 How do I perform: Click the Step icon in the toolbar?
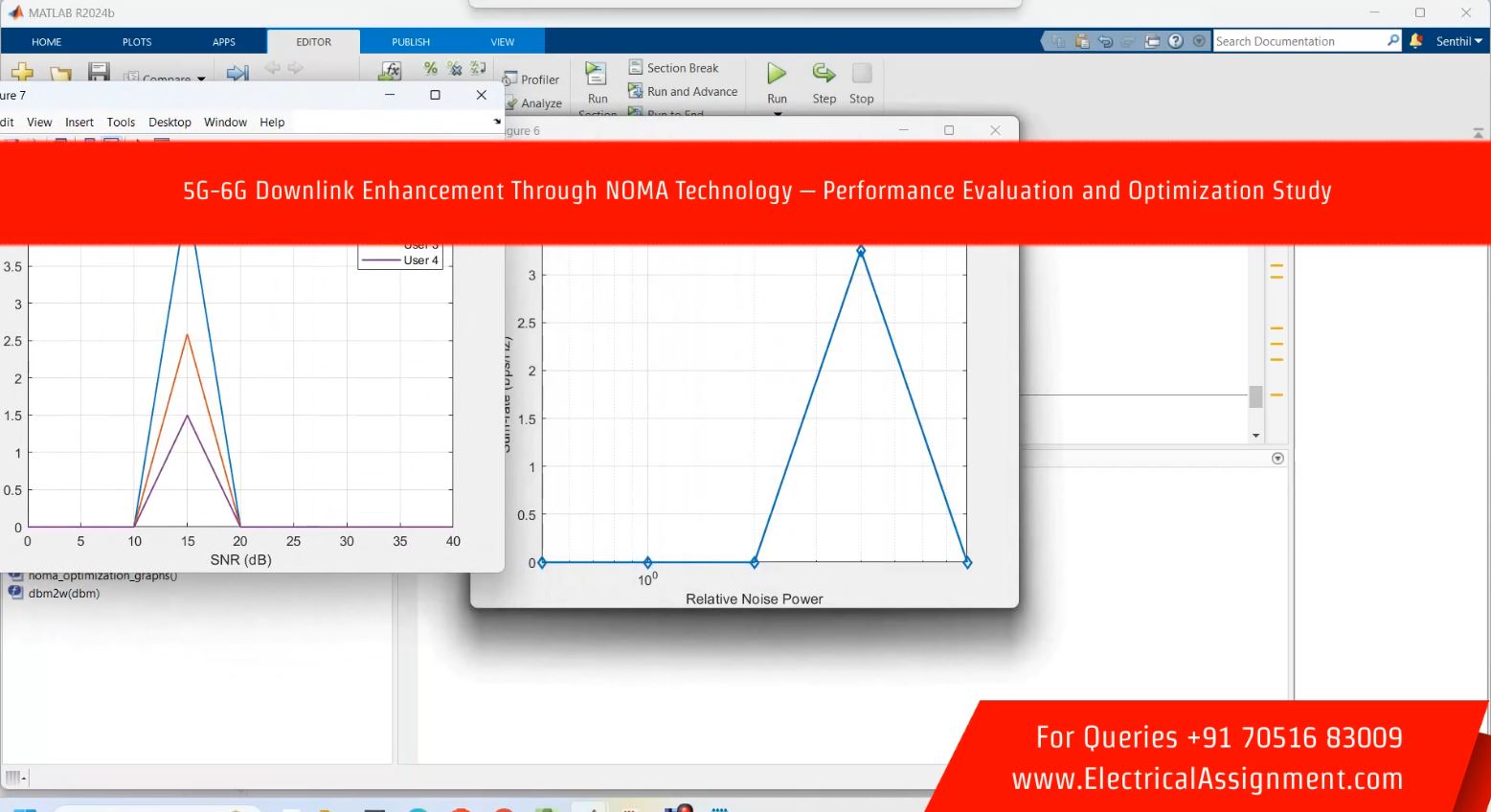click(824, 75)
